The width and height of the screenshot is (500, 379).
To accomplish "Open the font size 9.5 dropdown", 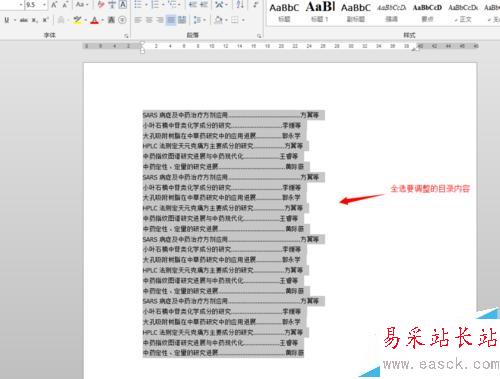I will point(44,5).
